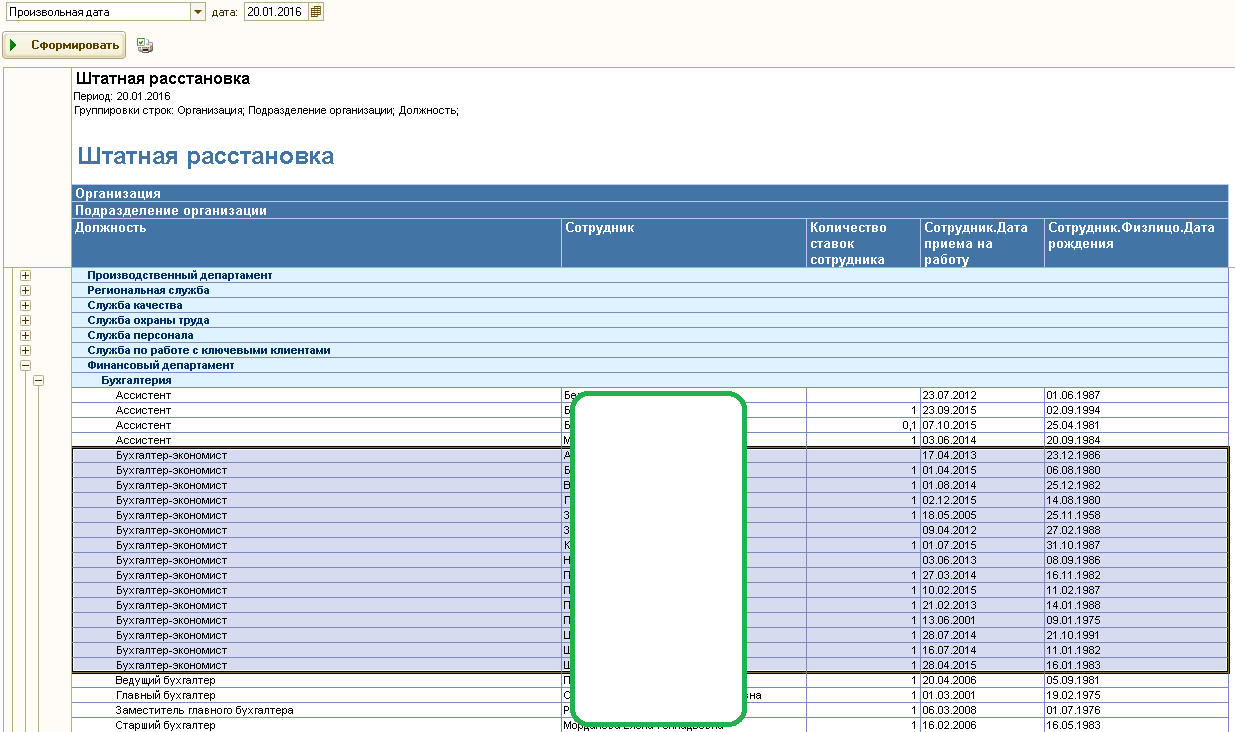This screenshot has height=732, width=1235.
Task: Collapse Финансовый департамент group
Action: 26,365
